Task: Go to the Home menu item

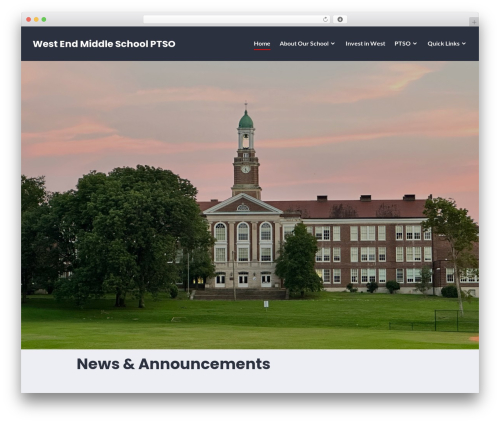Action: [x=262, y=44]
